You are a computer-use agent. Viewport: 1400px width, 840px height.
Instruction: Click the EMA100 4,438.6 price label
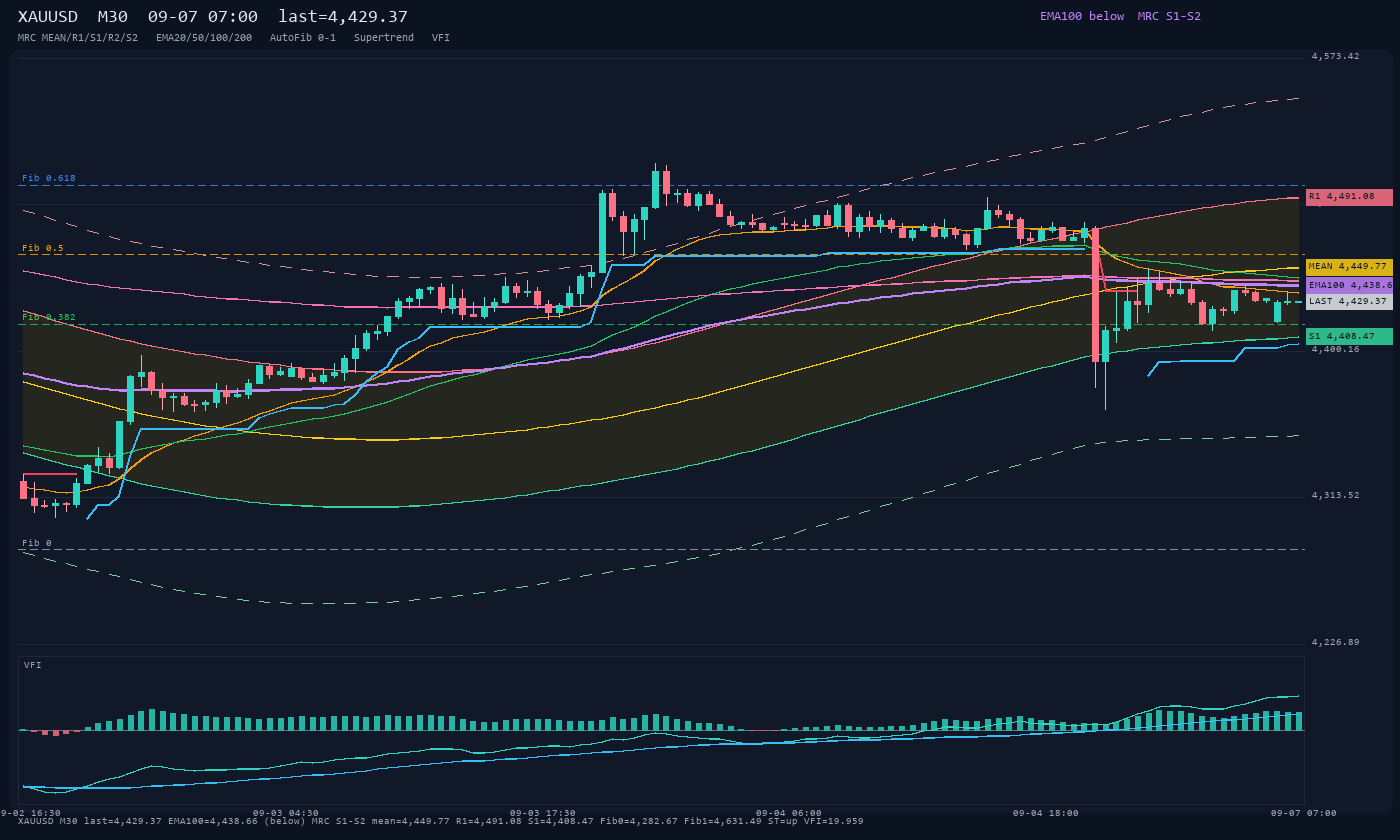1349,285
